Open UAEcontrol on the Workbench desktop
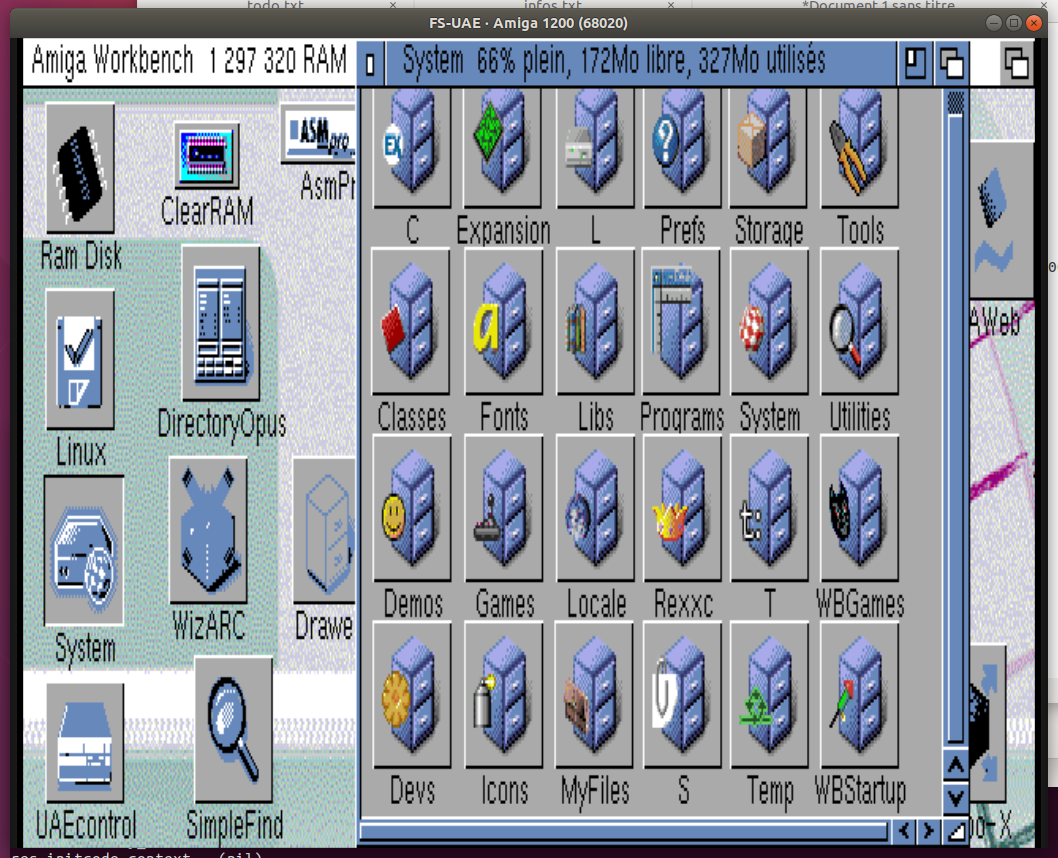The image size is (1058, 858). coord(85,742)
